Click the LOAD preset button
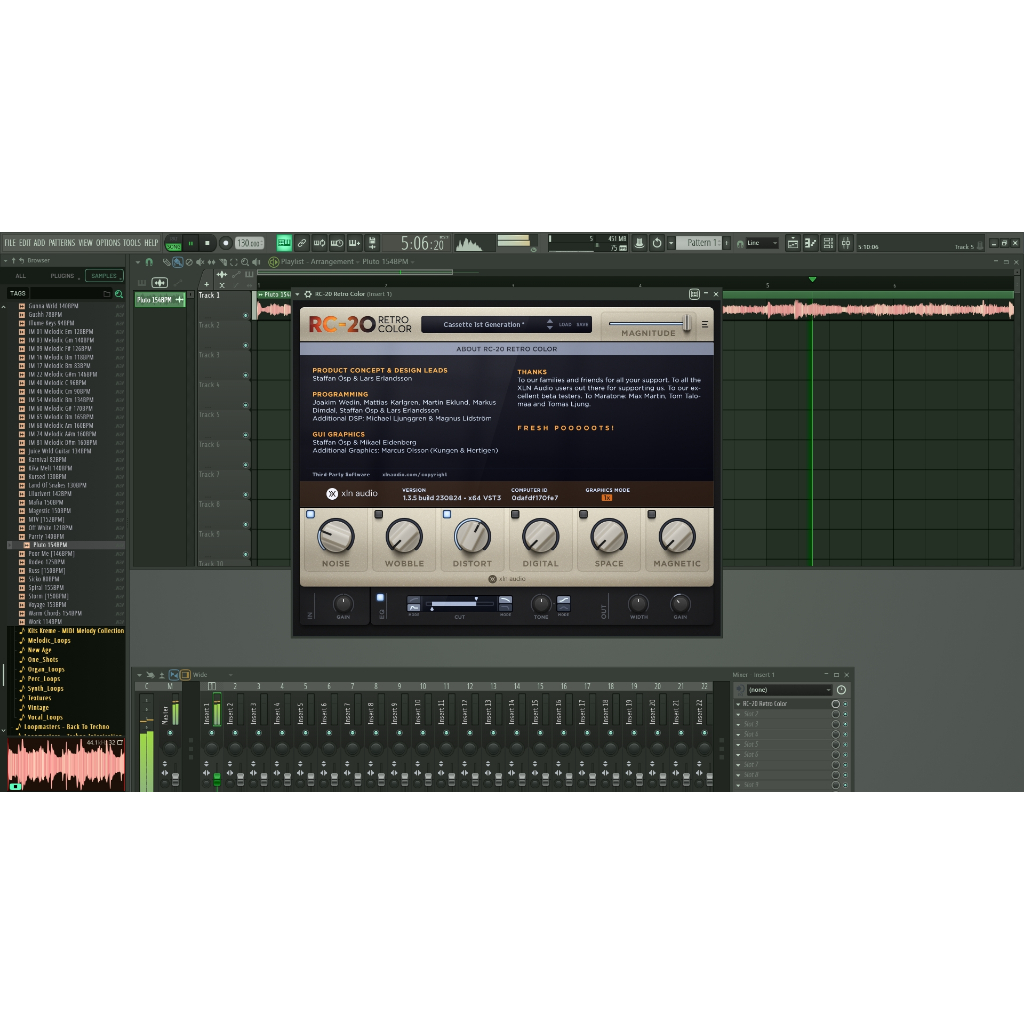The width and height of the screenshot is (1024, 1024). tap(565, 325)
